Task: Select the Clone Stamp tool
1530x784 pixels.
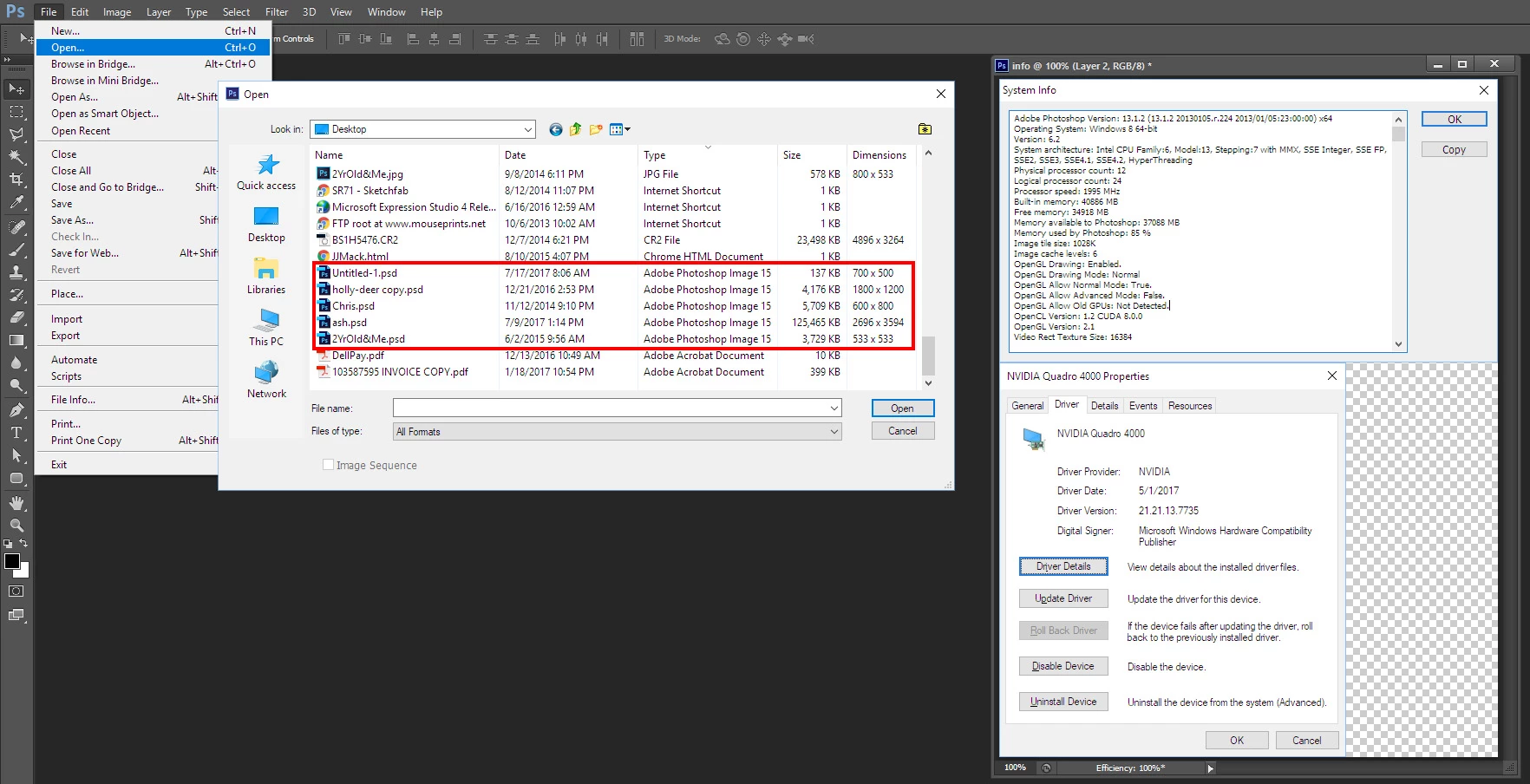Action: 16,272
